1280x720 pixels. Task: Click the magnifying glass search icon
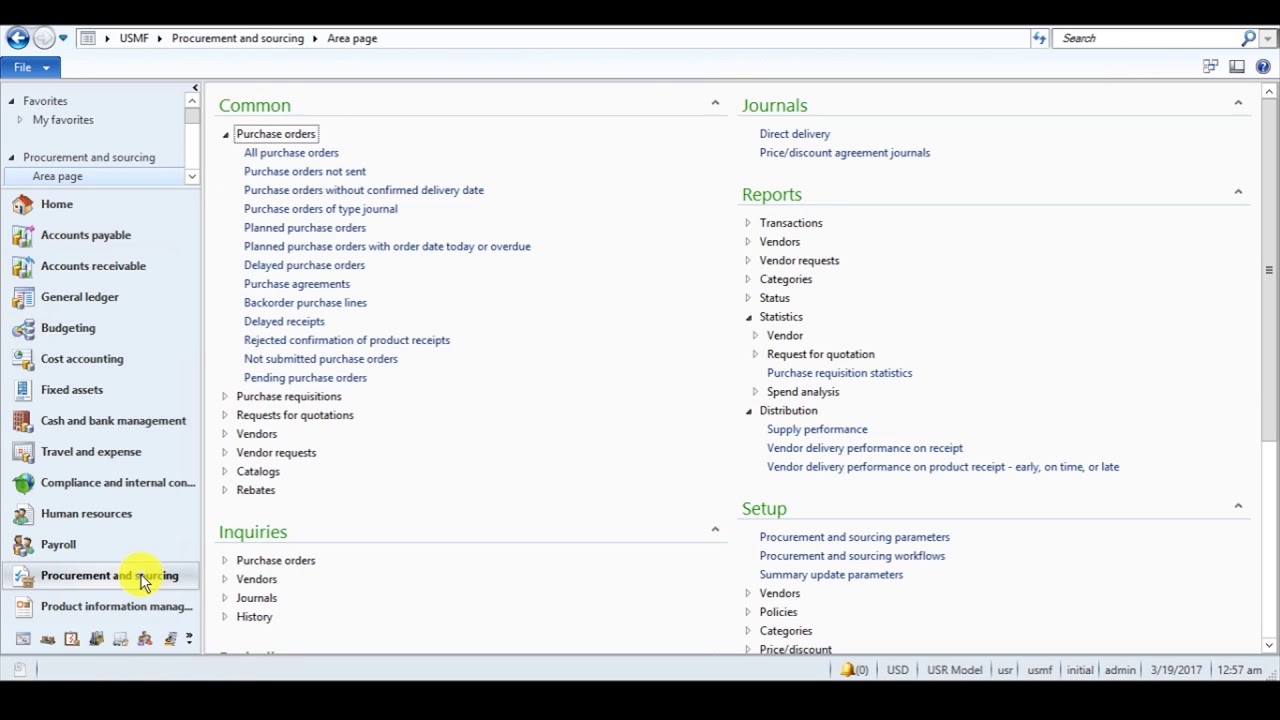point(1248,38)
